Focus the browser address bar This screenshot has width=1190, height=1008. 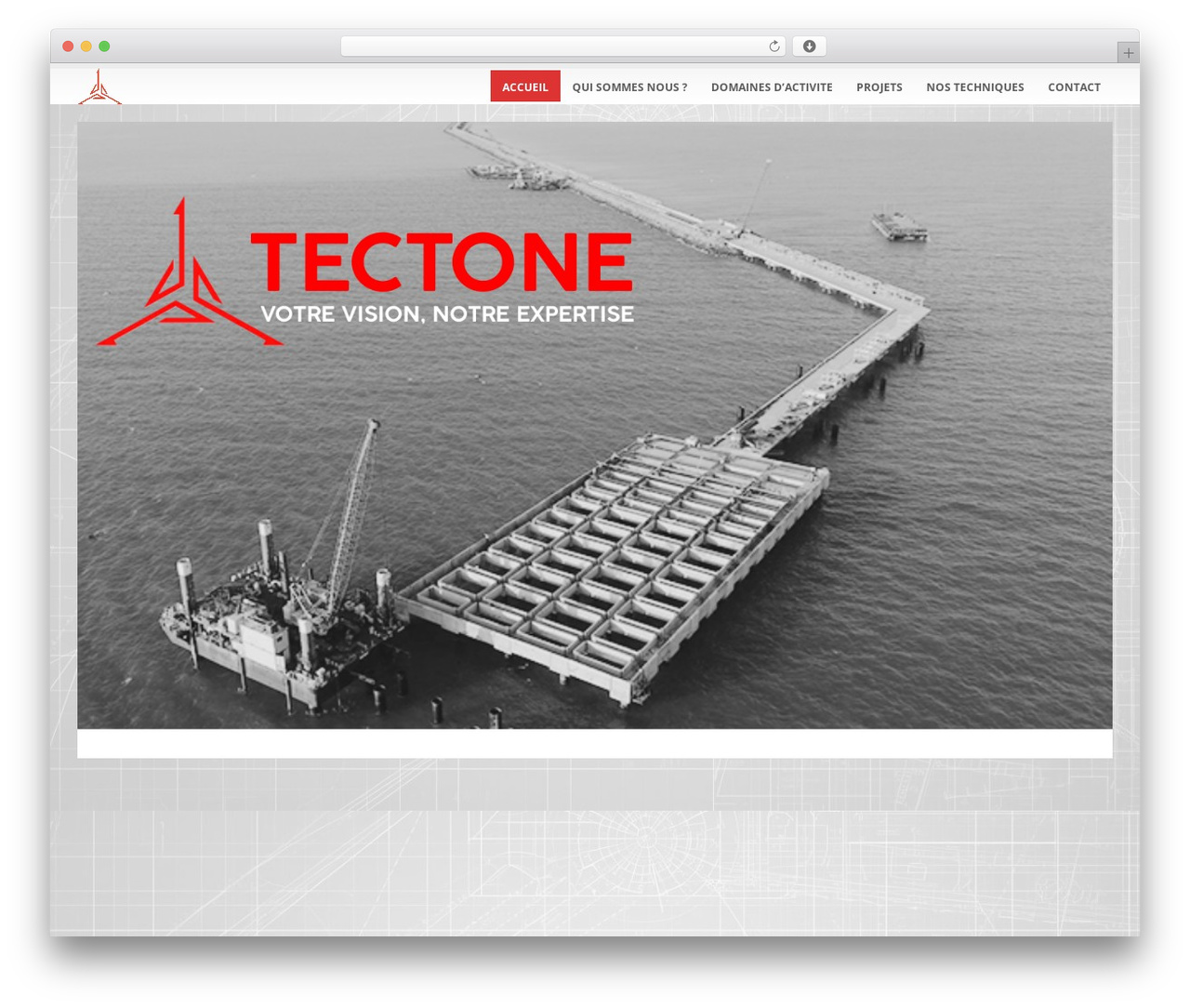click(x=563, y=46)
